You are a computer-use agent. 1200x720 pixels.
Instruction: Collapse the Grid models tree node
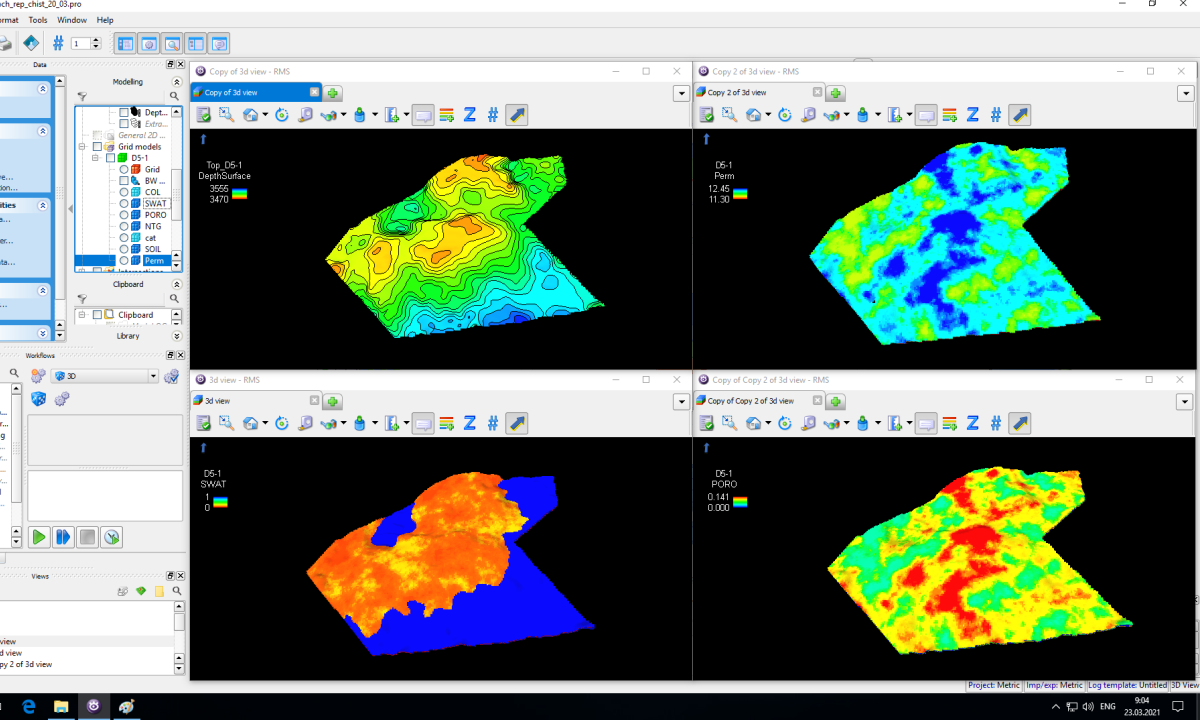coord(84,147)
